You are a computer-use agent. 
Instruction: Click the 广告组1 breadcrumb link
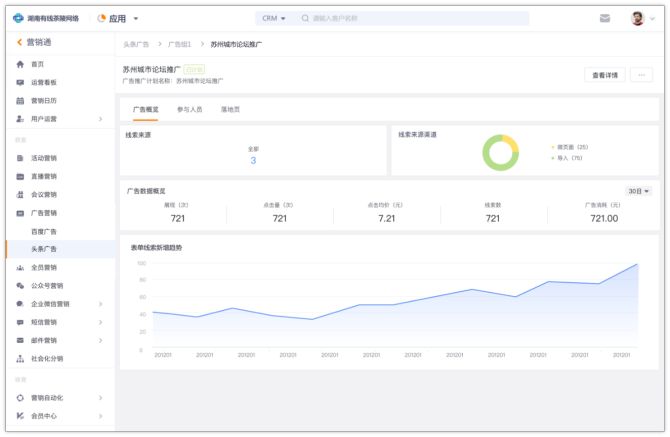pyautogui.click(x=180, y=45)
